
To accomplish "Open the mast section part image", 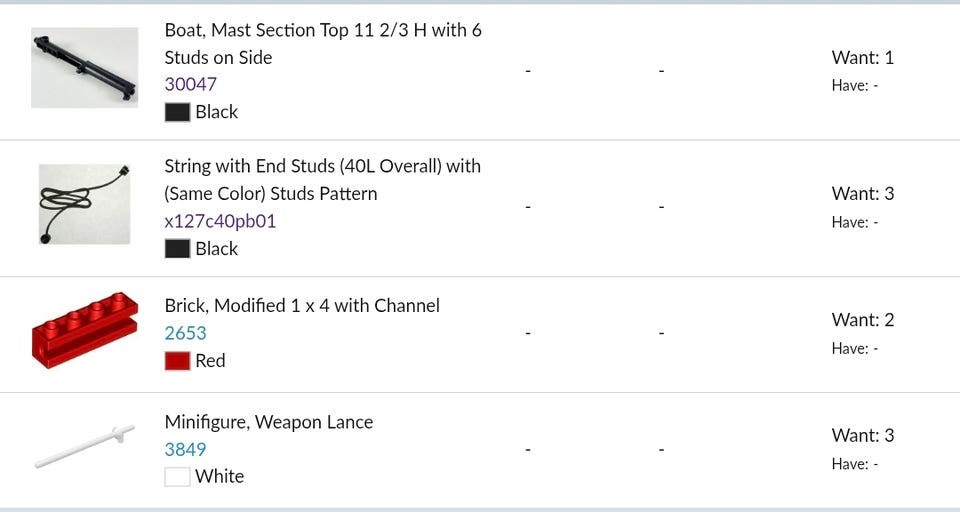I will (x=84, y=67).
